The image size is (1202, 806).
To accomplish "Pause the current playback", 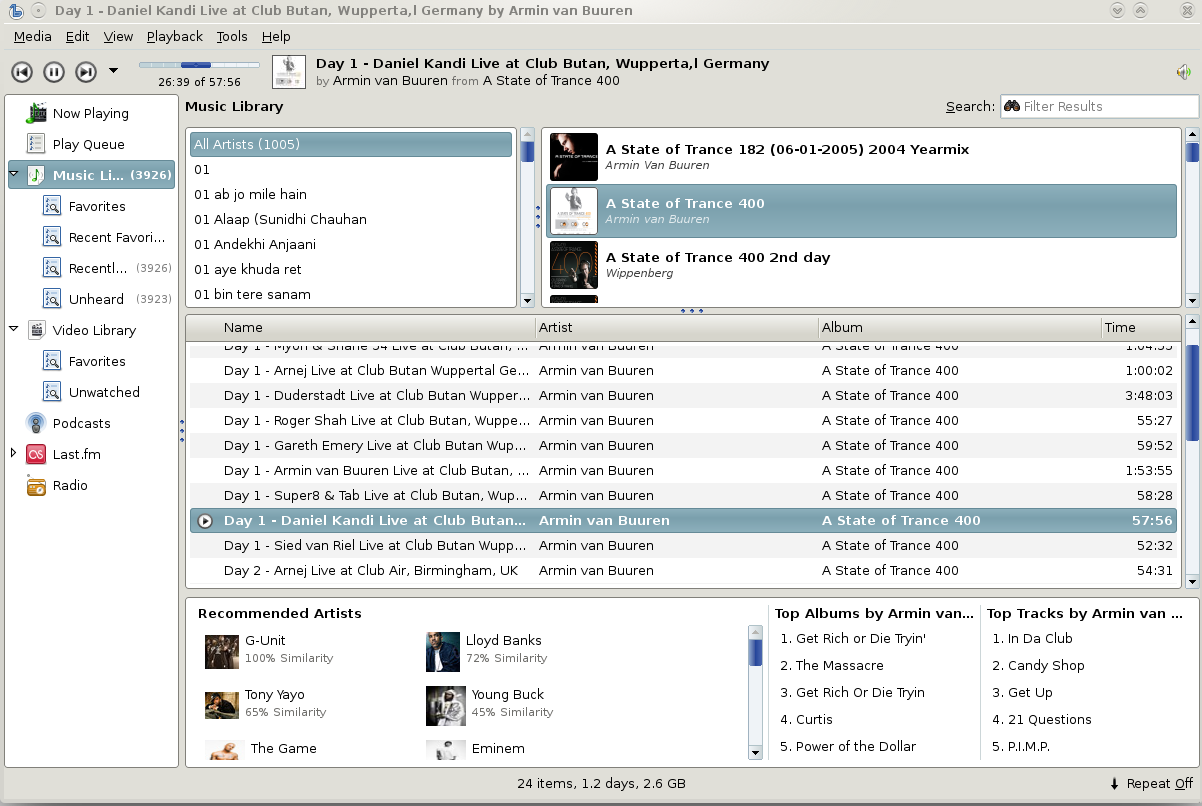I will click(54, 71).
